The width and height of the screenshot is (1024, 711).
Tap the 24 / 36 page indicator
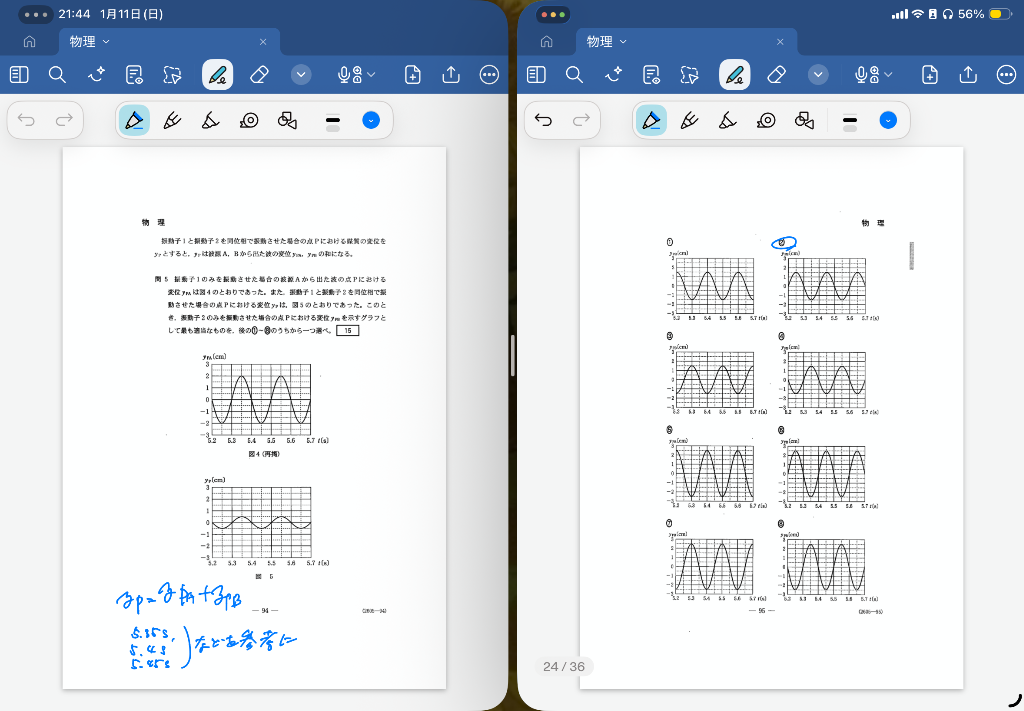tap(564, 666)
